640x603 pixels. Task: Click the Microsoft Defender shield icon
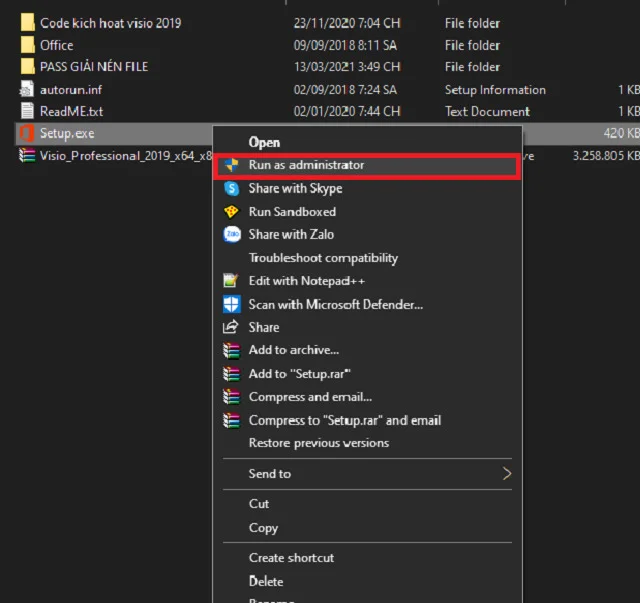pyautogui.click(x=231, y=304)
